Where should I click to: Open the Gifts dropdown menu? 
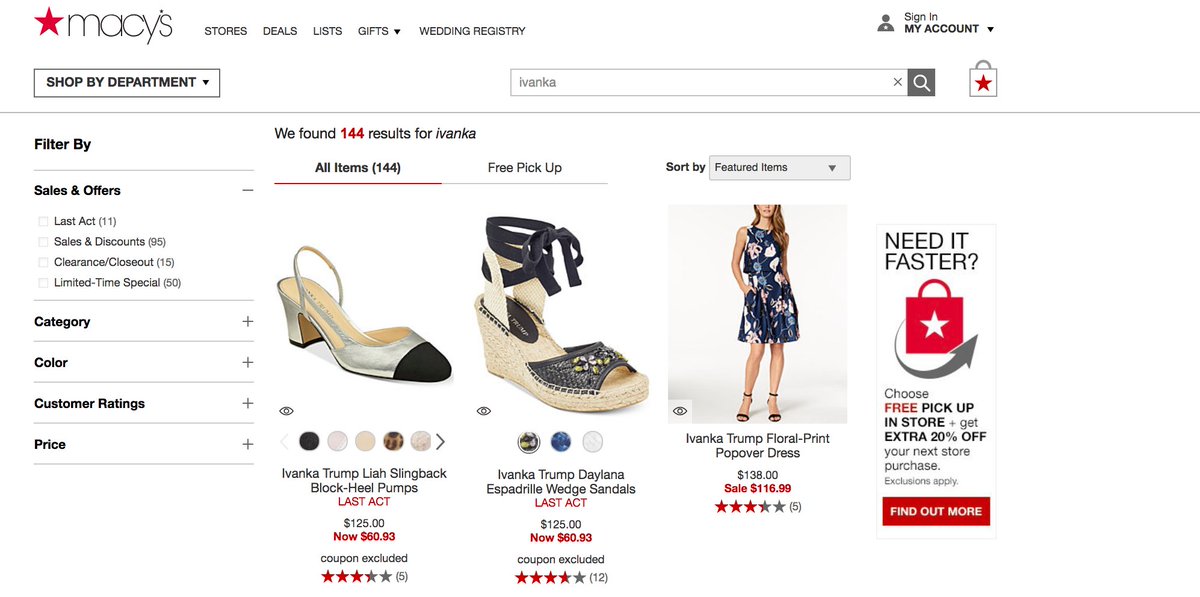pos(379,31)
